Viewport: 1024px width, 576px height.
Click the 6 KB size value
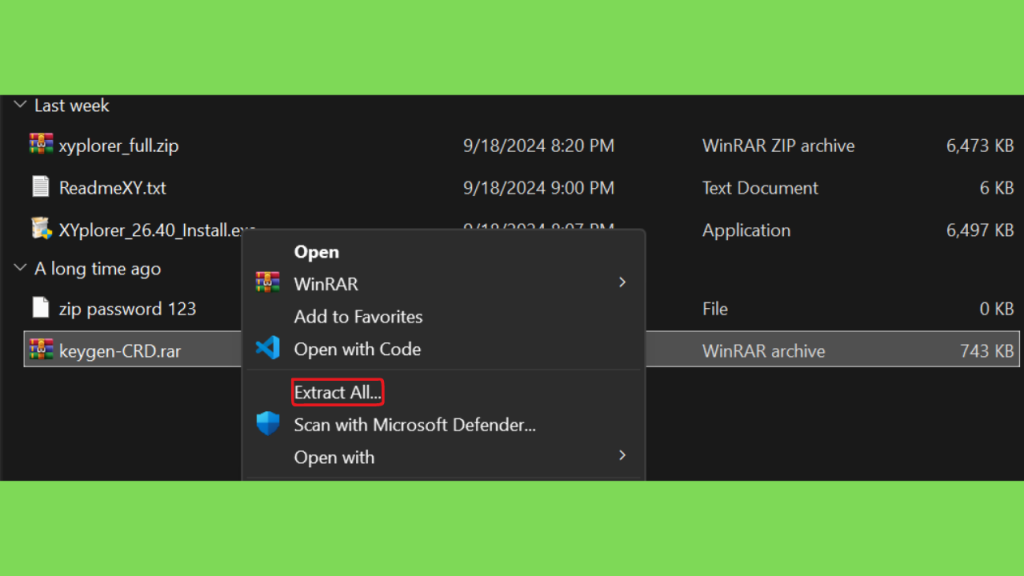tap(997, 188)
